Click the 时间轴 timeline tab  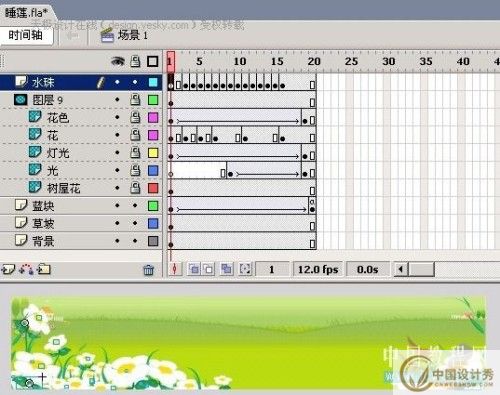26,35
